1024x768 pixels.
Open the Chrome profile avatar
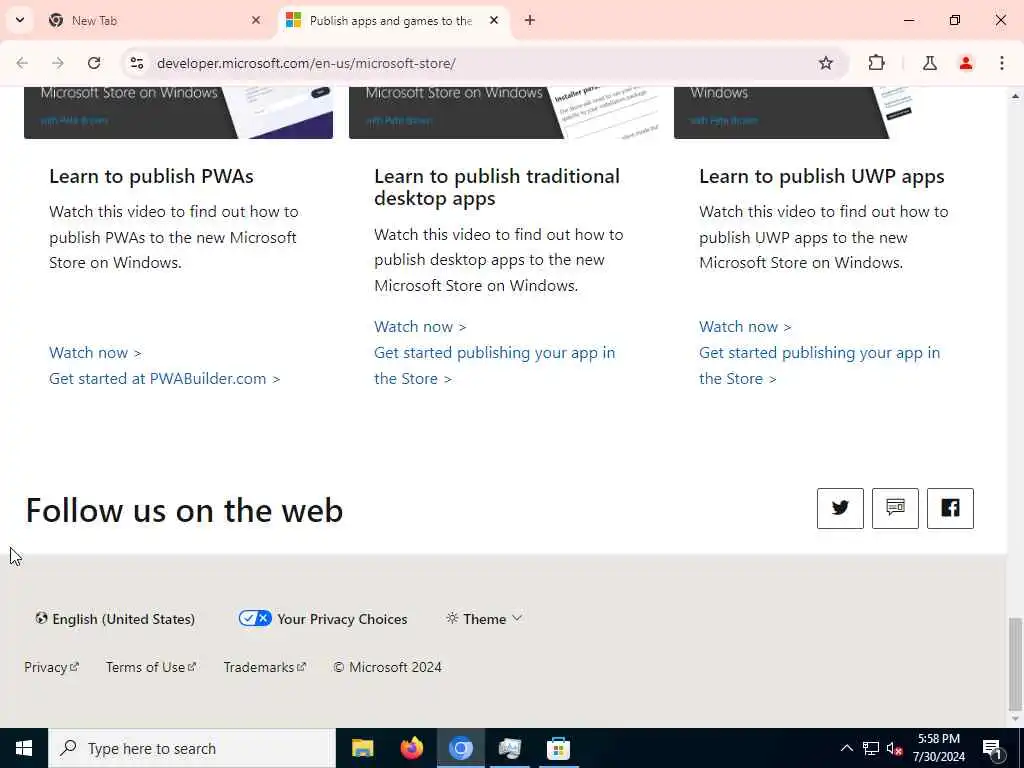(966, 63)
